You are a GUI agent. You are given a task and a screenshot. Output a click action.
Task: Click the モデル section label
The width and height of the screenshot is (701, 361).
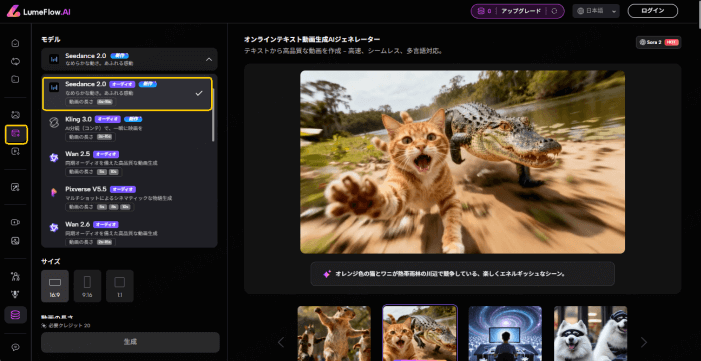51,39
